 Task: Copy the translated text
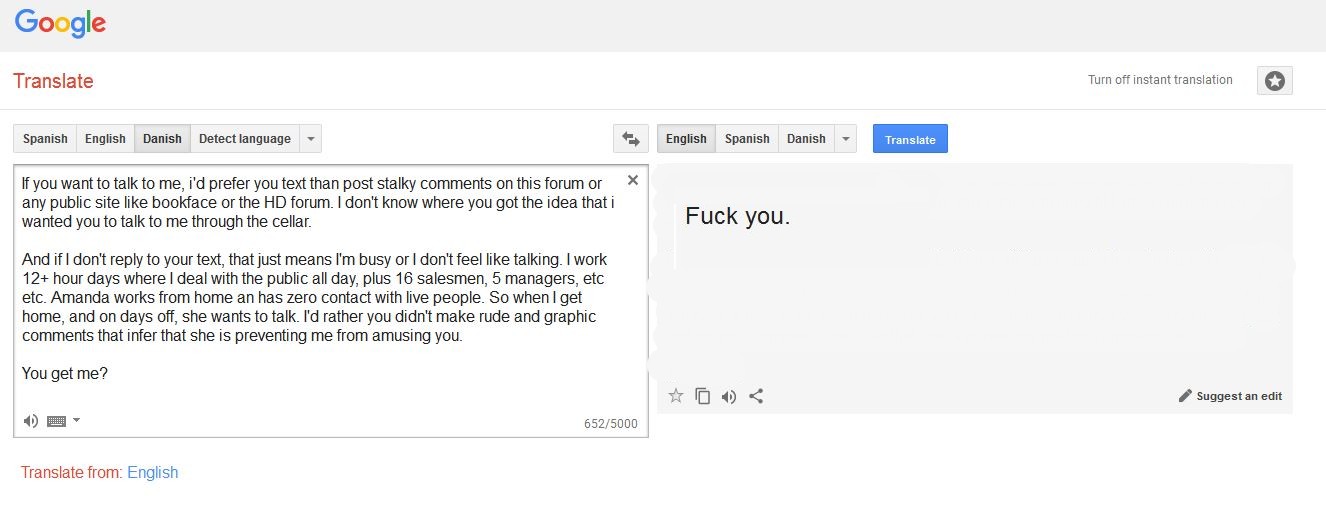(703, 396)
